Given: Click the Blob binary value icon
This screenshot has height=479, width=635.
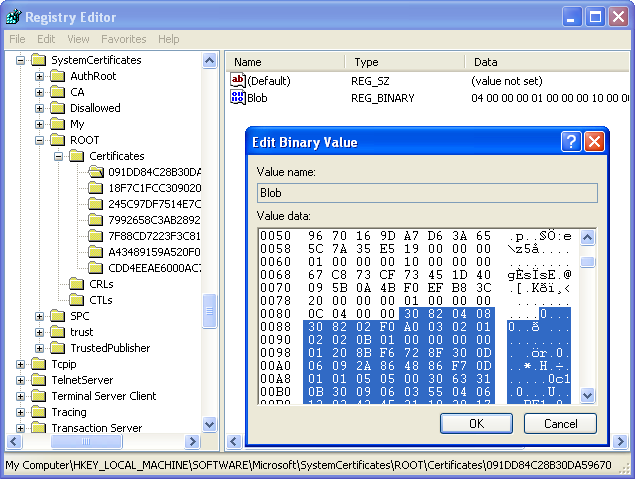Looking at the screenshot, I should (238, 98).
